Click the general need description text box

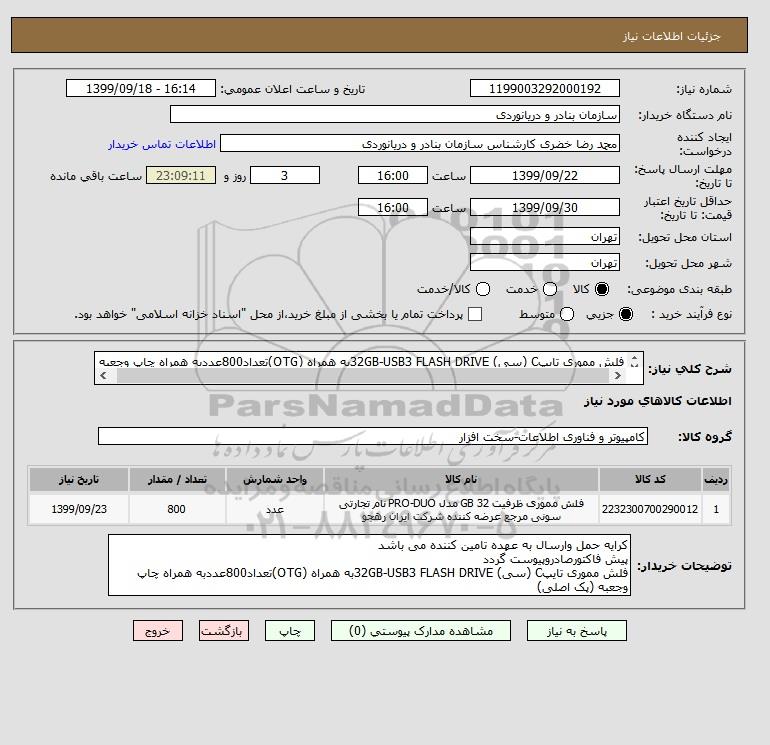[369, 368]
